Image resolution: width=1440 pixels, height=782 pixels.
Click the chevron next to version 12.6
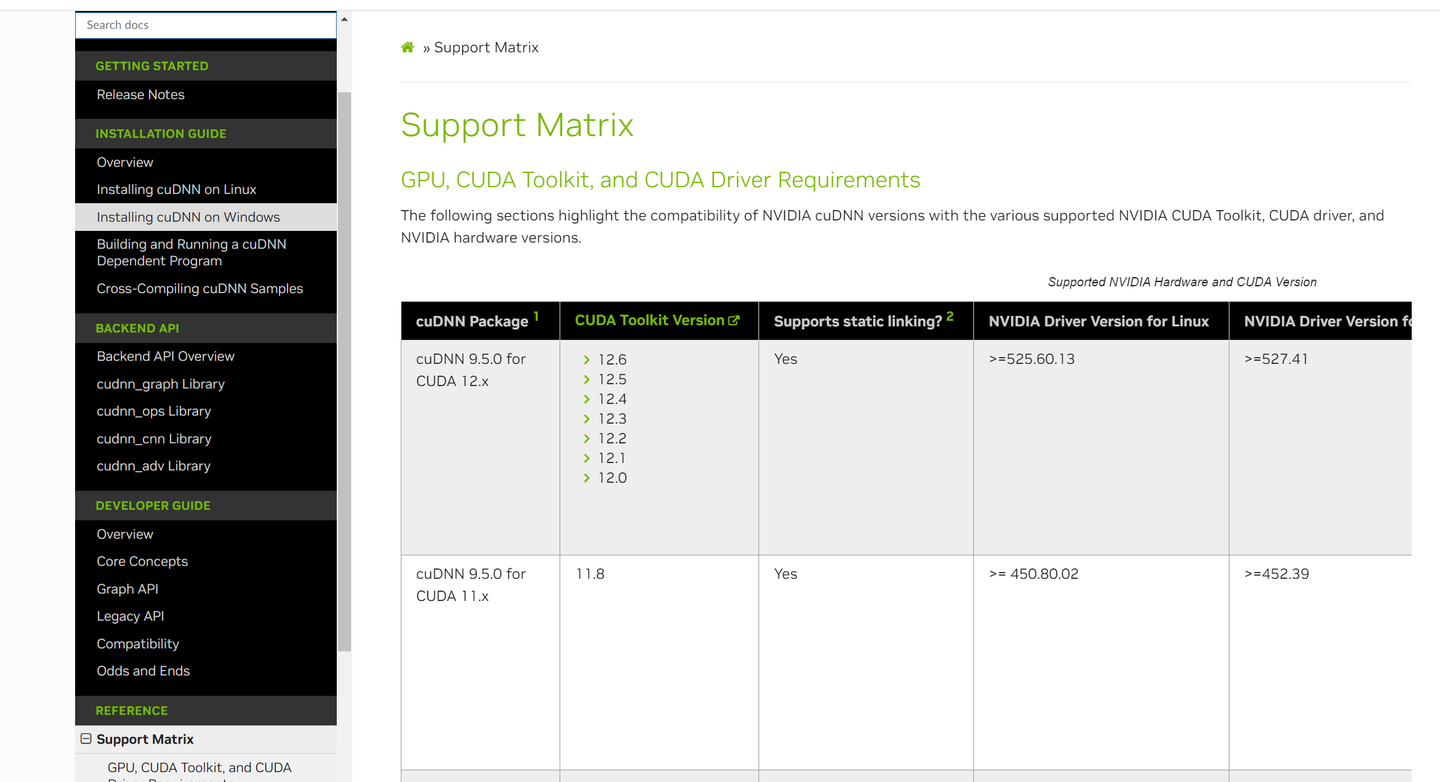click(587, 360)
